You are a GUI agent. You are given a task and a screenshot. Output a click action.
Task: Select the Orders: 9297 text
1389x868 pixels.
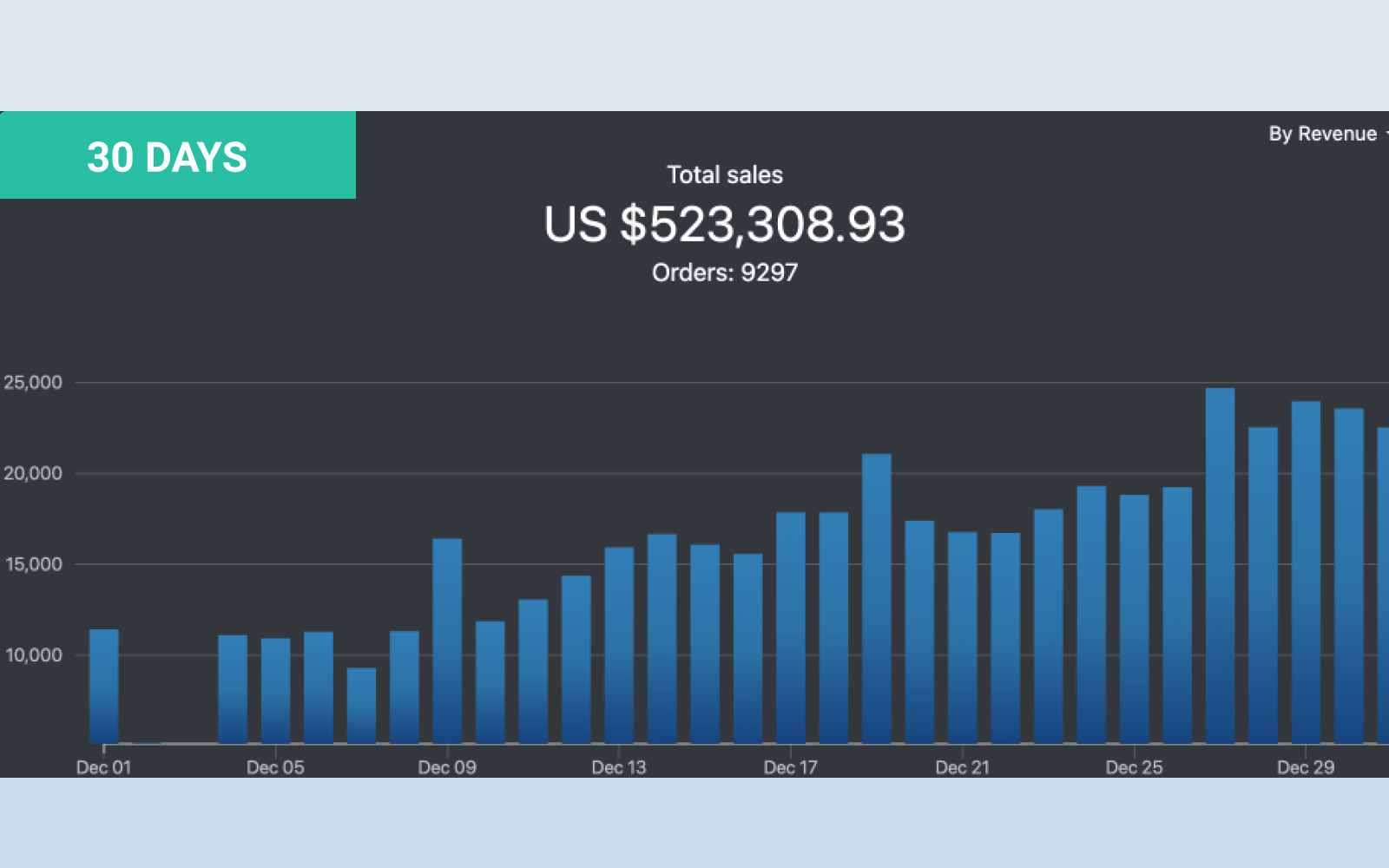(x=724, y=273)
